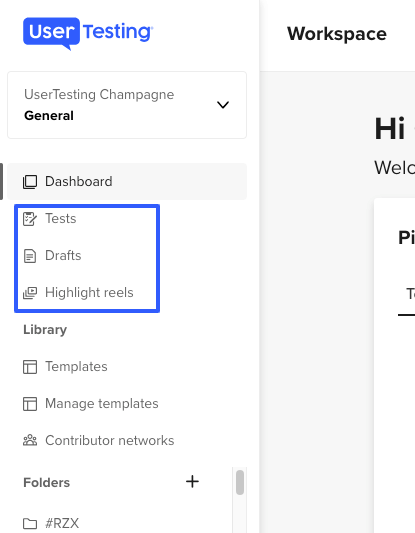415x533 pixels.
Task: Click the Workspace page title
Action: click(x=337, y=34)
